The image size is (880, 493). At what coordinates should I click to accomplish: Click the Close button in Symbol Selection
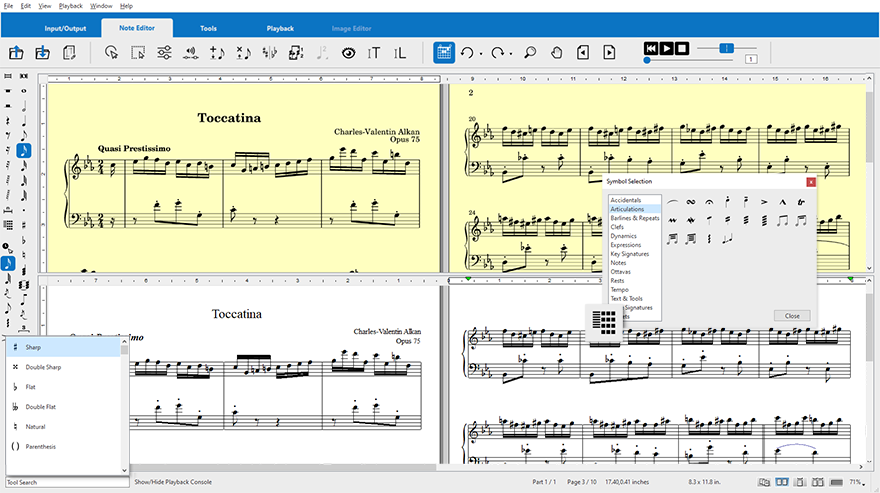pos(792,316)
